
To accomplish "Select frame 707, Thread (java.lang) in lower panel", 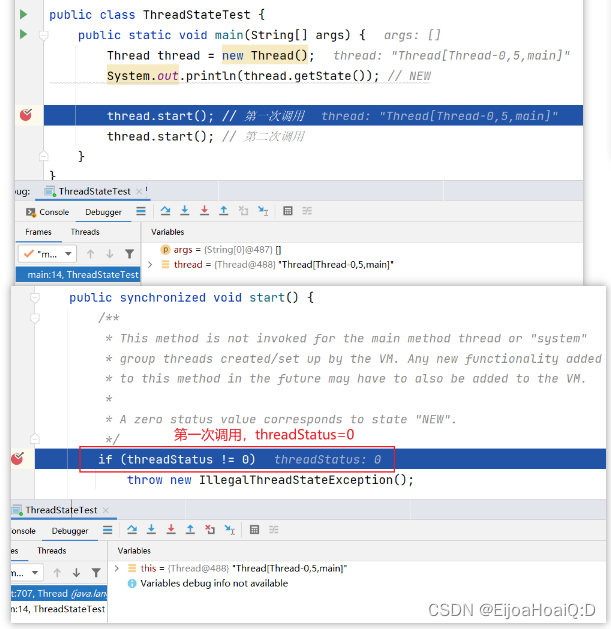I will pyautogui.click(x=59, y=593).
